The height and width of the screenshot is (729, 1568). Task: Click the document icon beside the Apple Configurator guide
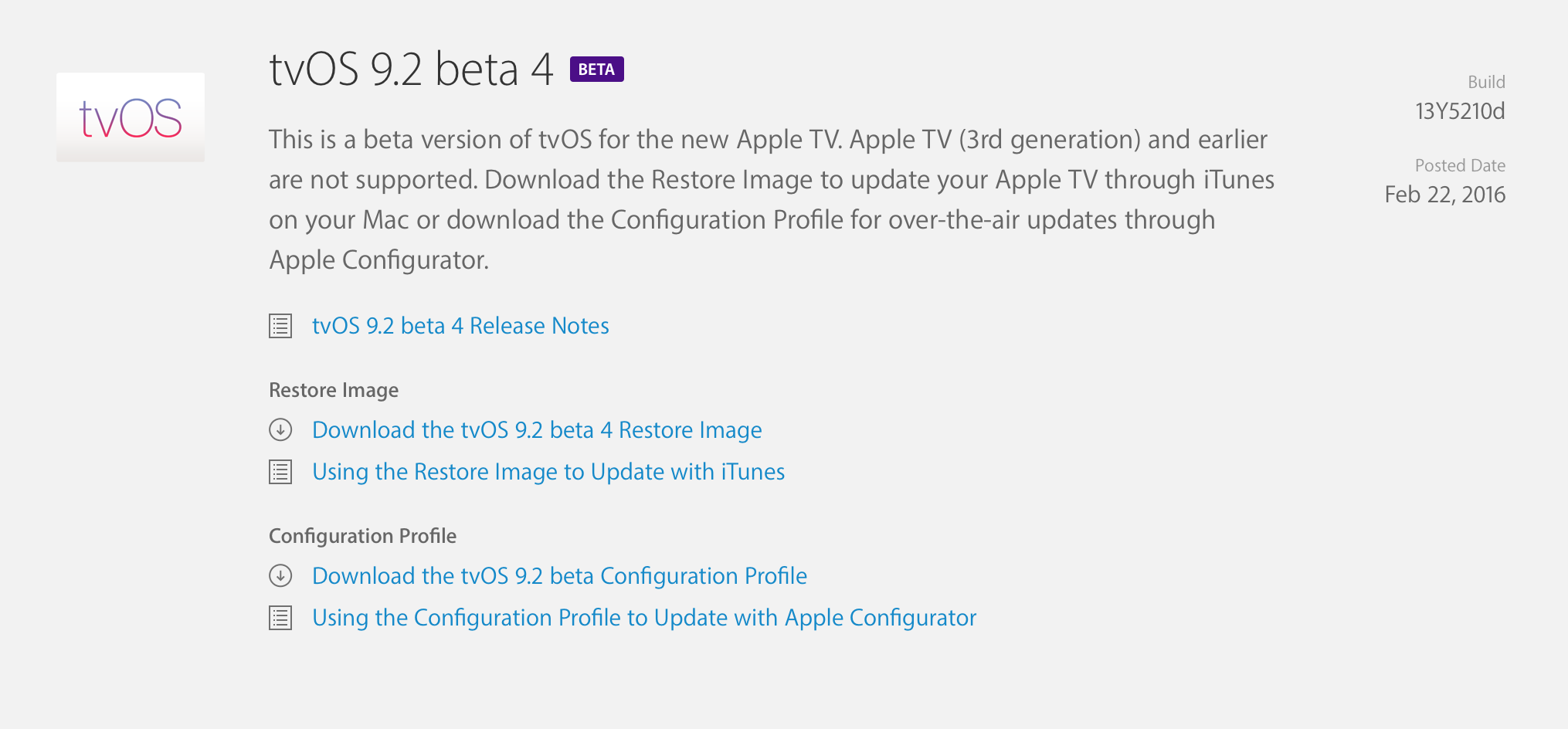coord(280,618)
